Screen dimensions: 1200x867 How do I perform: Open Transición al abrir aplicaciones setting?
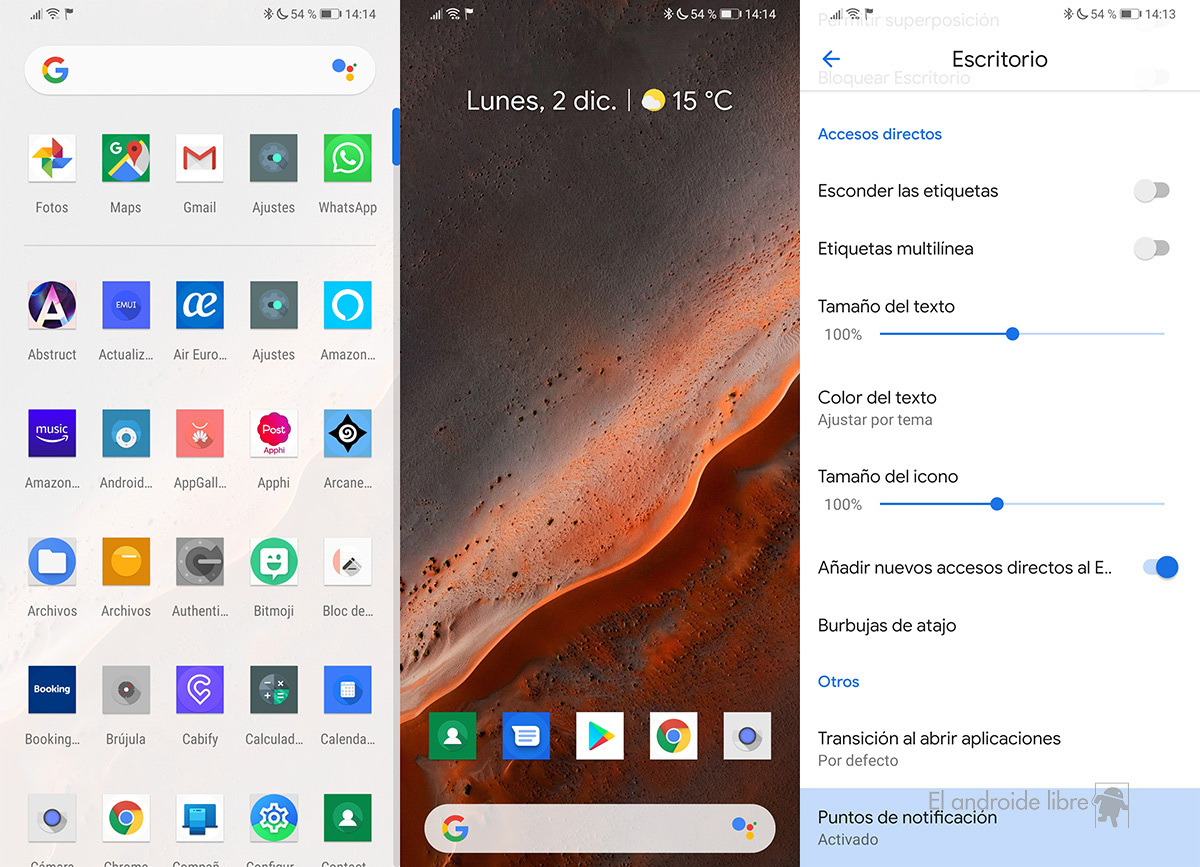(x=940, y=748)
